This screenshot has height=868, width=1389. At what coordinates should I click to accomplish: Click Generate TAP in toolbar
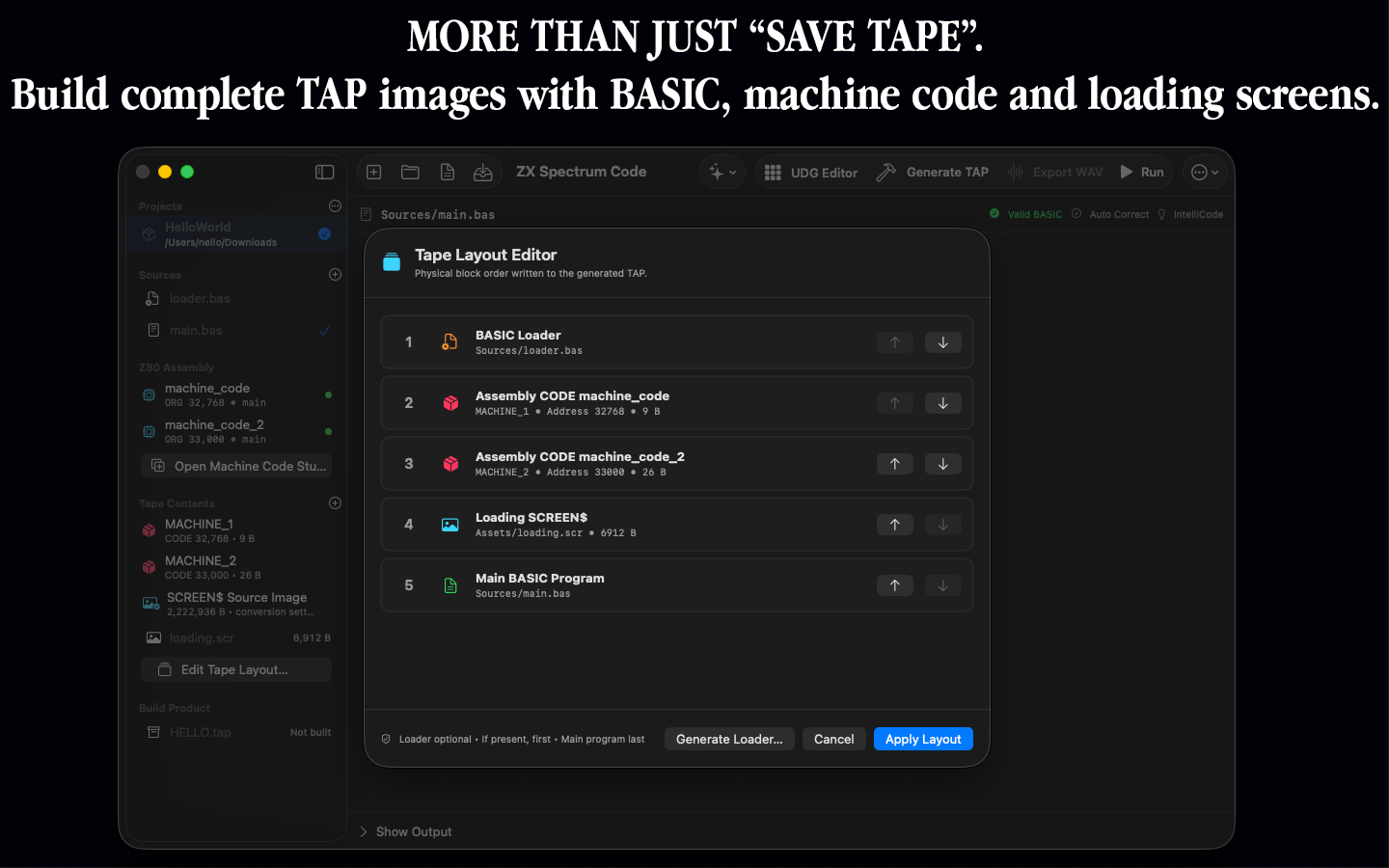click(932, 172)
